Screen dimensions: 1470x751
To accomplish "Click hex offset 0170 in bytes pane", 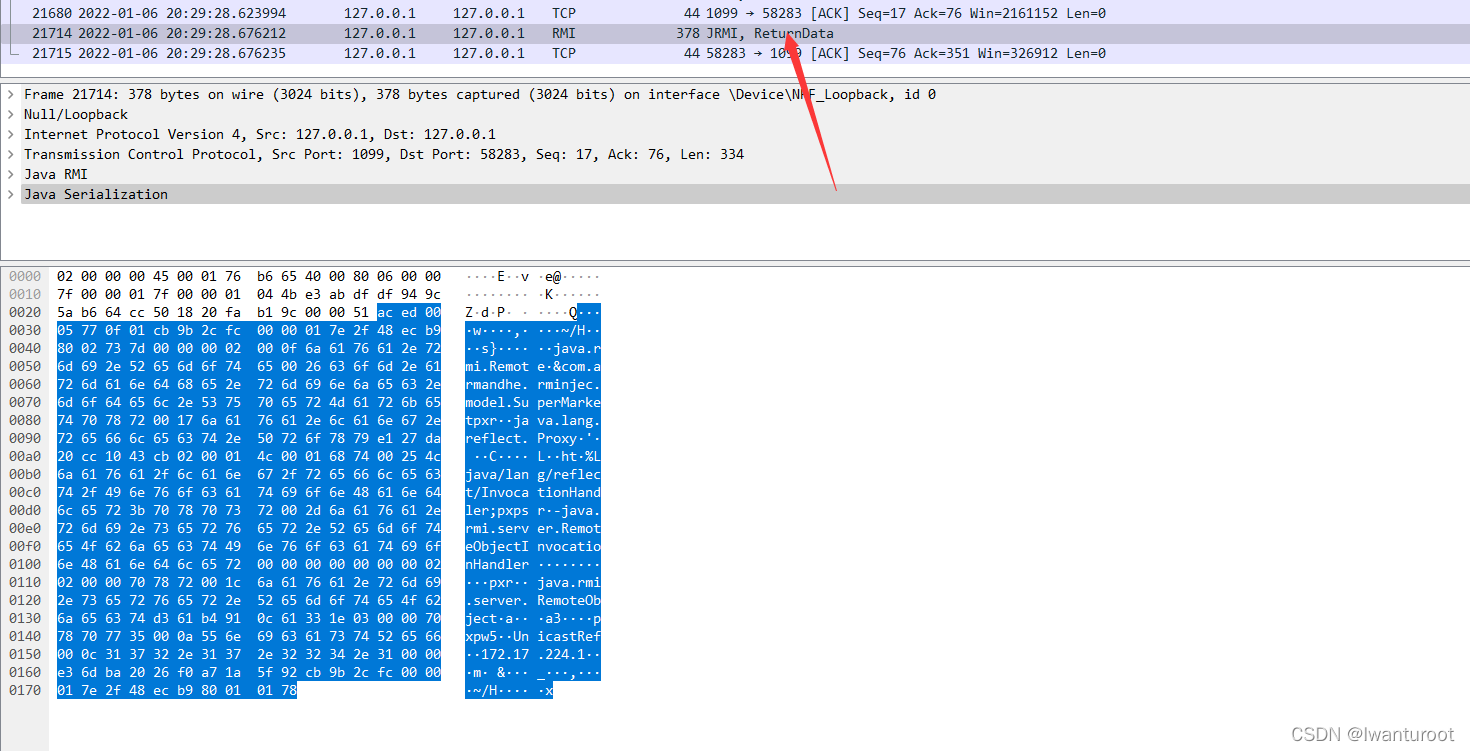I will pyautogui.click(x=25, y=690).
